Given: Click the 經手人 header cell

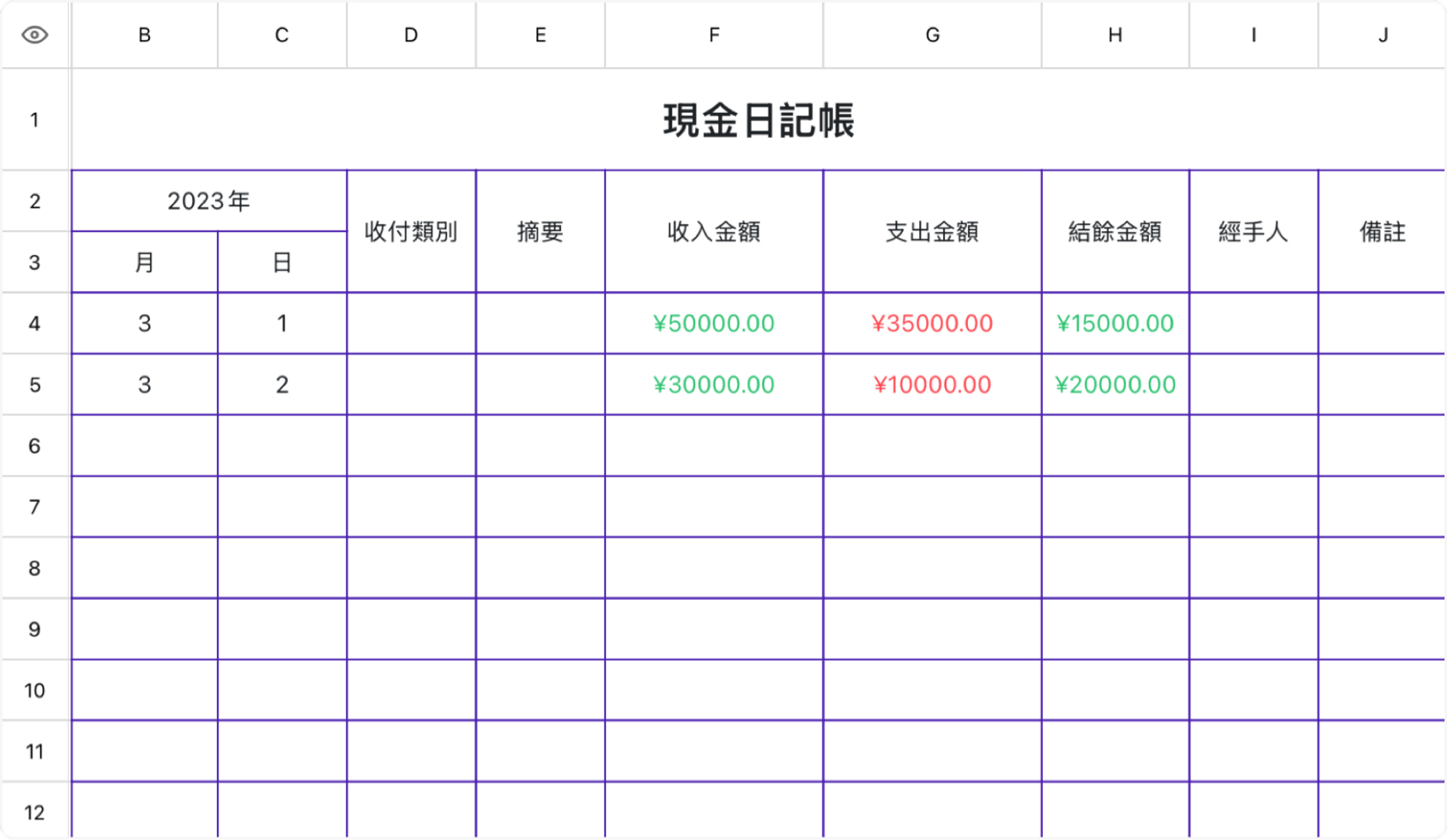Looking at the screenshot, I should (x=1254, y=232).
